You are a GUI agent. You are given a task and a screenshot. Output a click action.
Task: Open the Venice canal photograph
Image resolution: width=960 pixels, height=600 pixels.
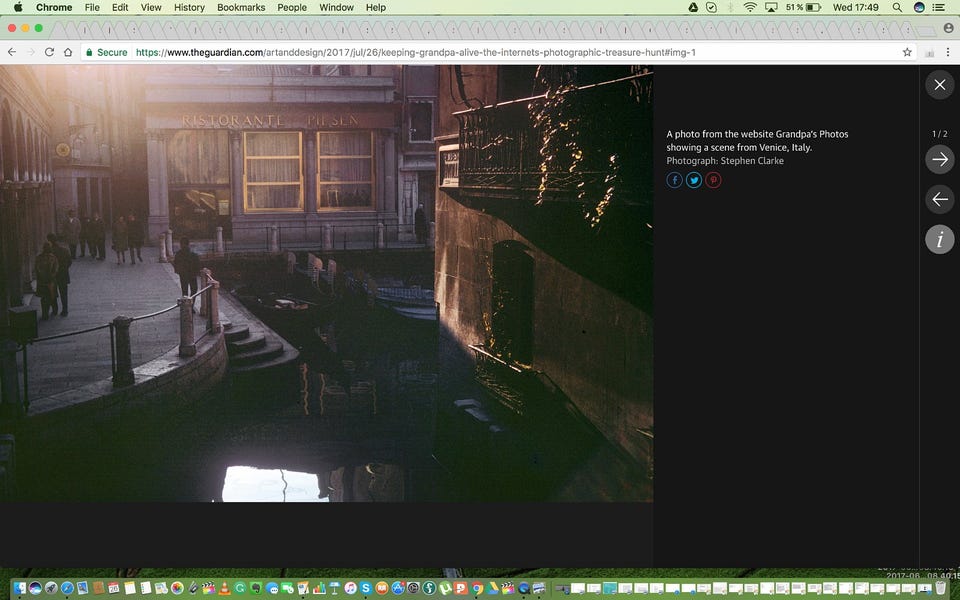(326, 283)
